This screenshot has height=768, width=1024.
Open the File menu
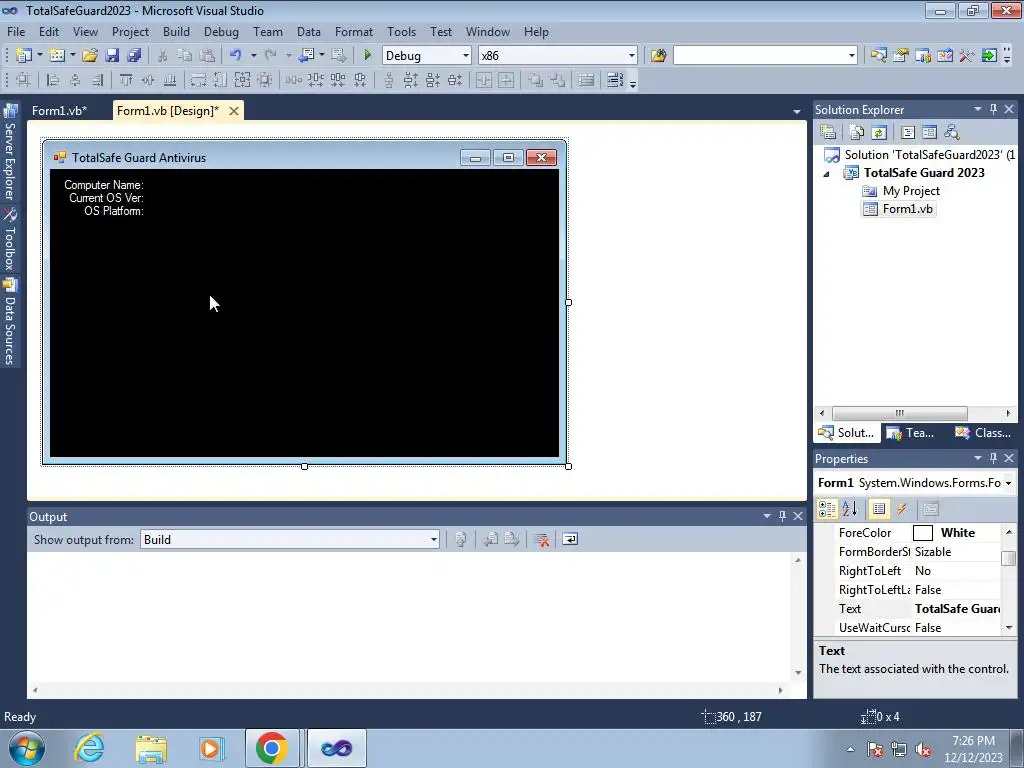(x=16, y=31)
